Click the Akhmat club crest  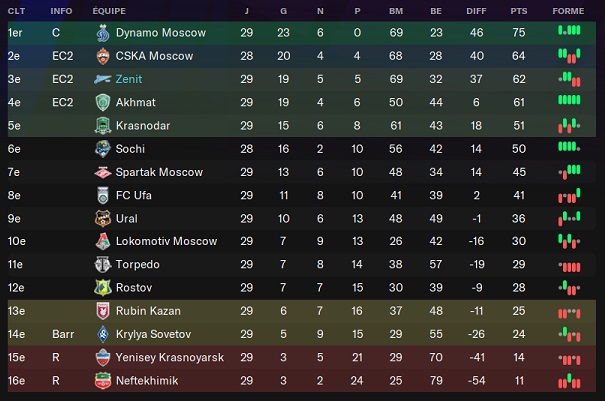click(101, 102)
